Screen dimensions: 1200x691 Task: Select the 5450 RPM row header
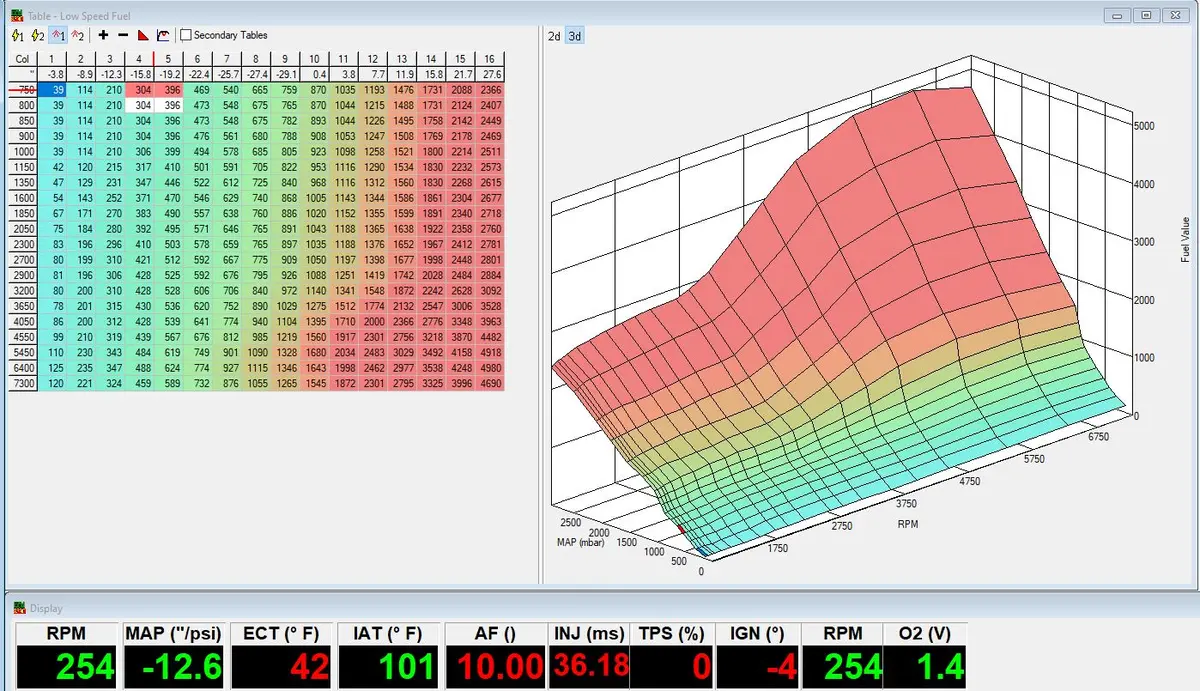pos(23,351)
